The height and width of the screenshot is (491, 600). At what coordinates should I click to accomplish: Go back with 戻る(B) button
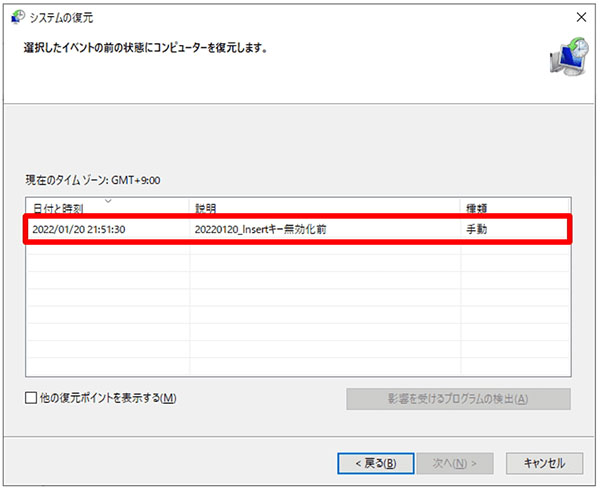click(x=376, y=463)
